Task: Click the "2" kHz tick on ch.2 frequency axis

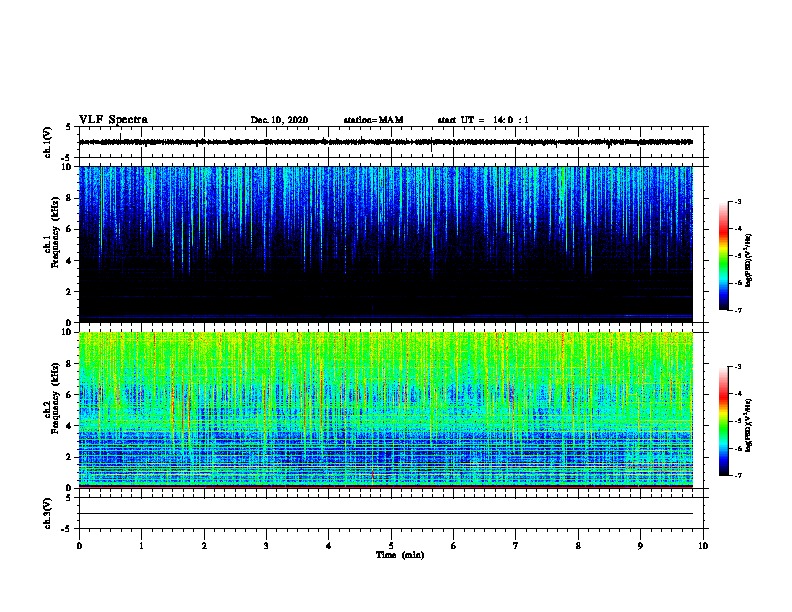Action: (69, 457)
